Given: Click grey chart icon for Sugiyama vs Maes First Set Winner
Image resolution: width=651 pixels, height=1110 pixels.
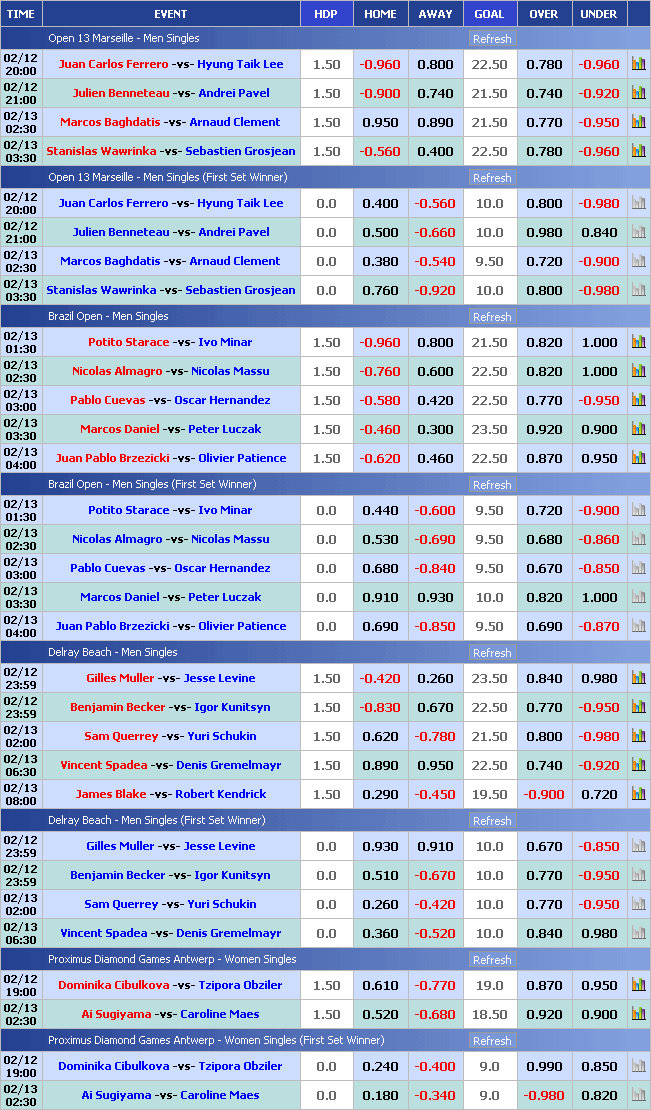Looking at the screenshot, I should 638,1095.
